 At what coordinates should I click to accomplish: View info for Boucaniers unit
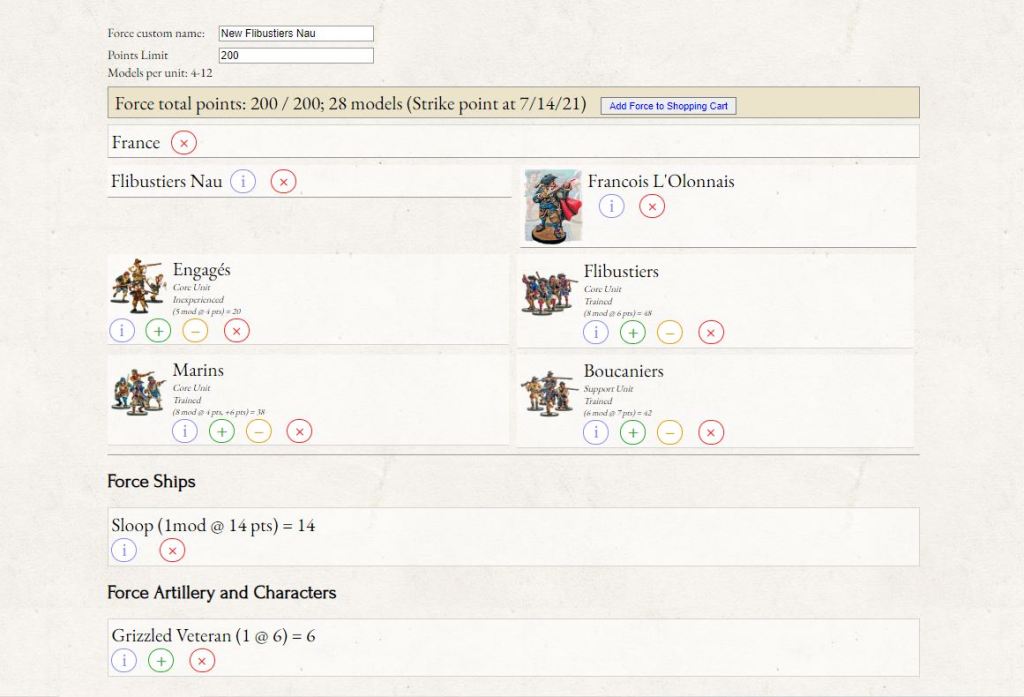(x=595, y=432)
